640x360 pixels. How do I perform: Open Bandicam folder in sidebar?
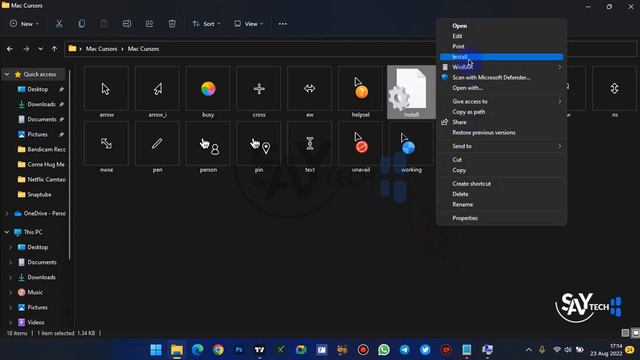point(42,149)
